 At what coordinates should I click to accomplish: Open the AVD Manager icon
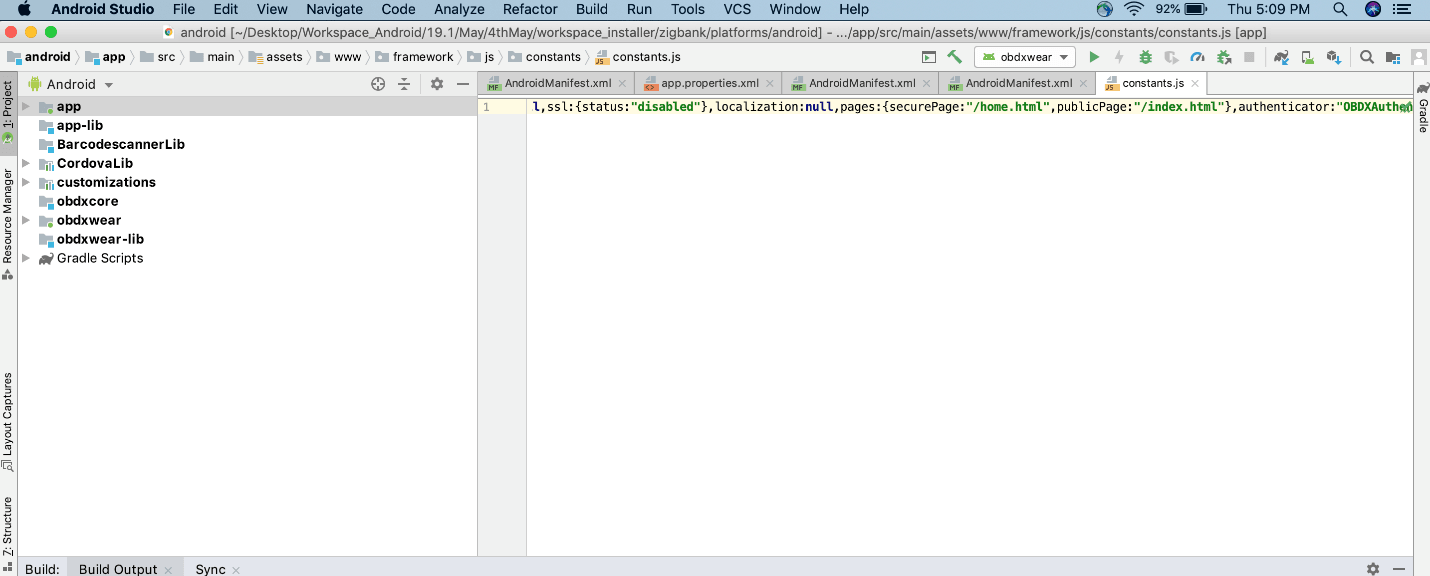point(1307,57)
